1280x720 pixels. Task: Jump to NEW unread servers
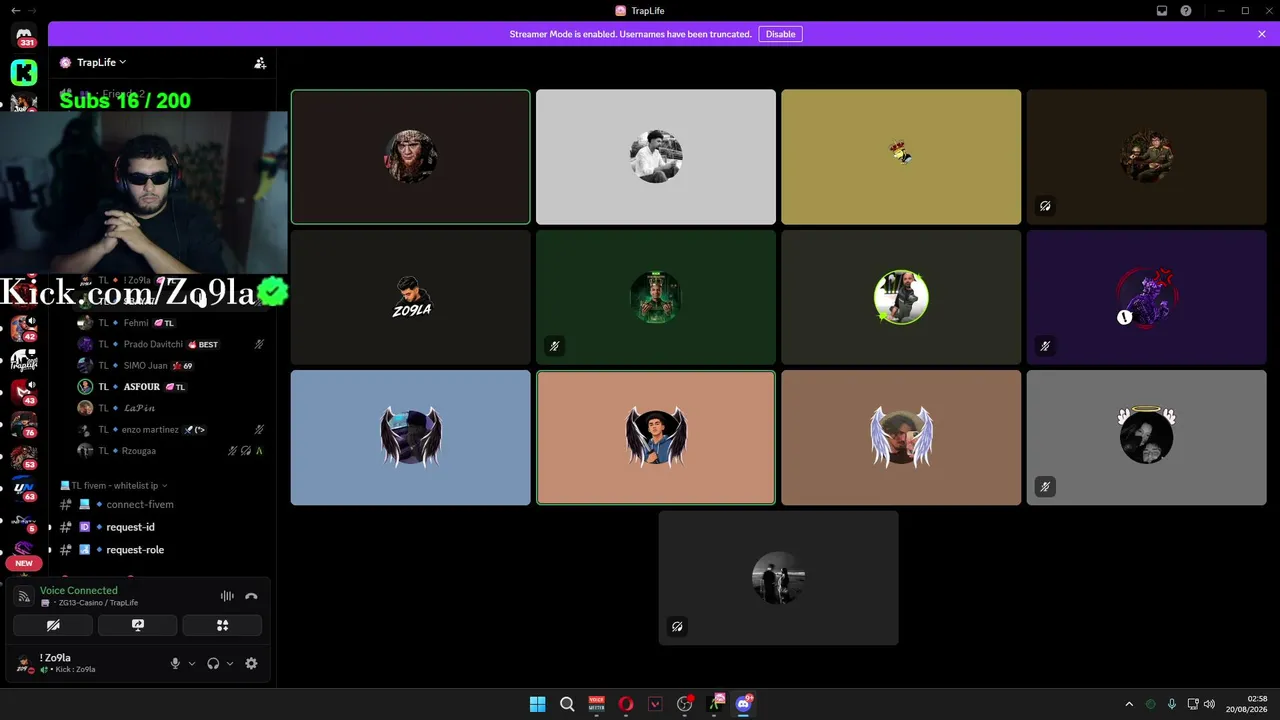[x=24, y=563]
